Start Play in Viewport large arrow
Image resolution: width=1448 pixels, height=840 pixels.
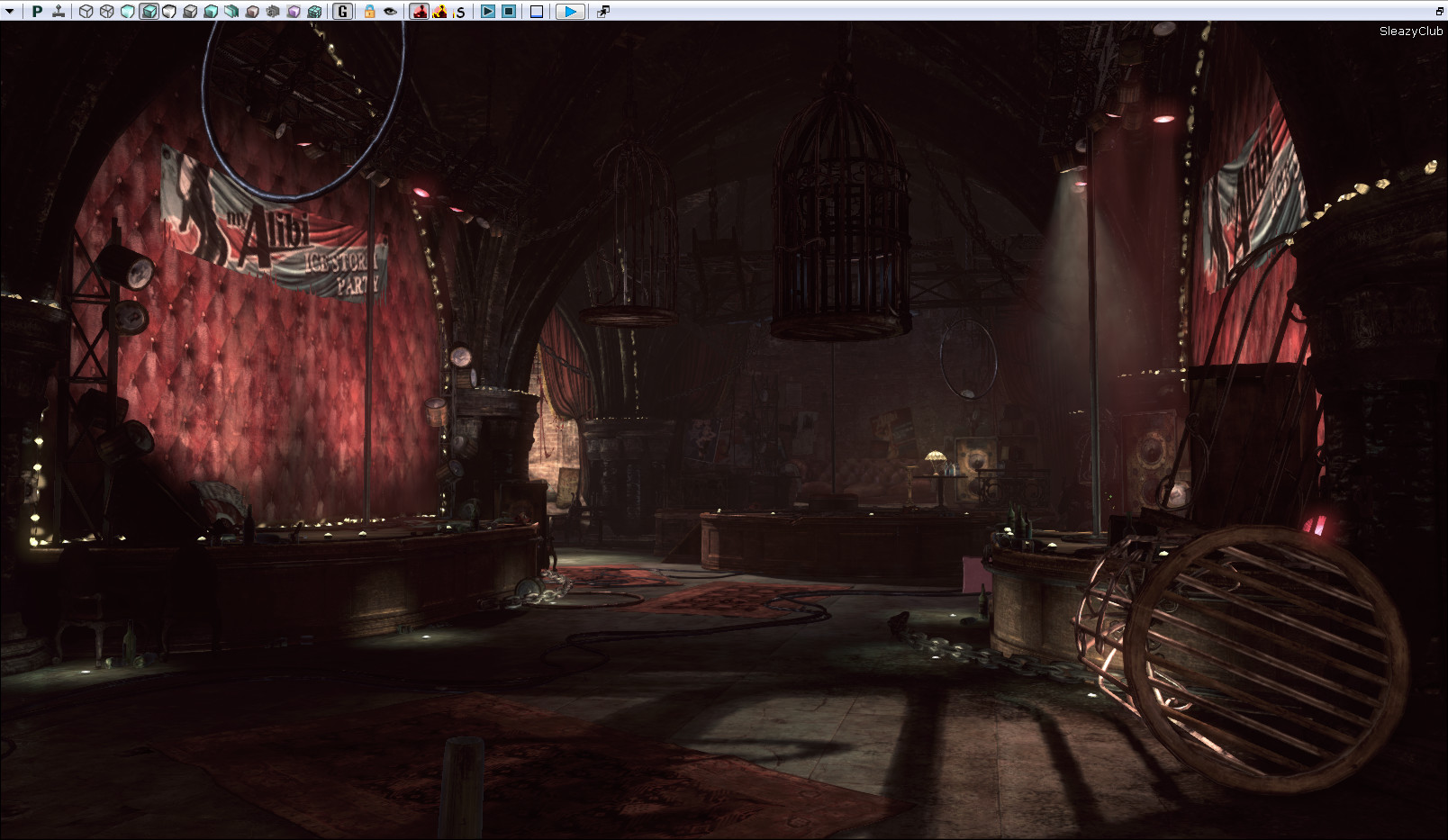pyautogui.click(x=570, y=12)
